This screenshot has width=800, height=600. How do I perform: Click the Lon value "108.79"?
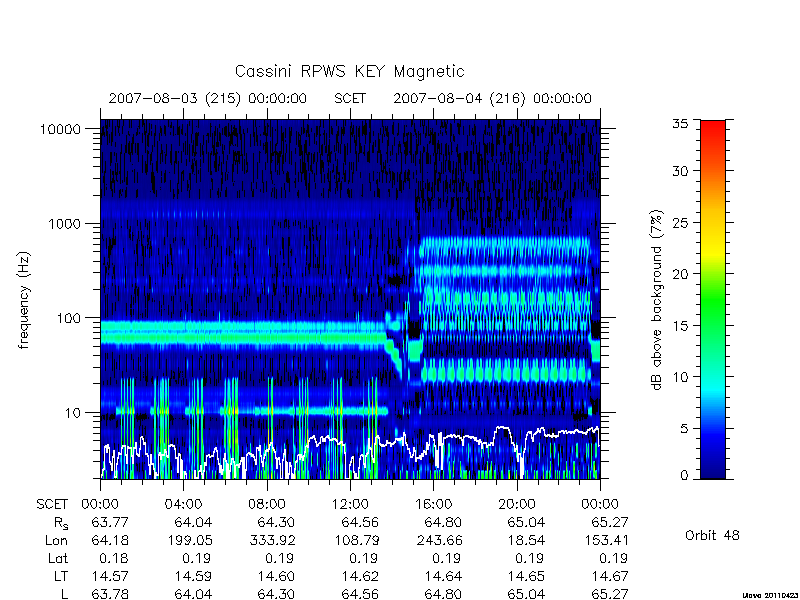tap(356, 540)
